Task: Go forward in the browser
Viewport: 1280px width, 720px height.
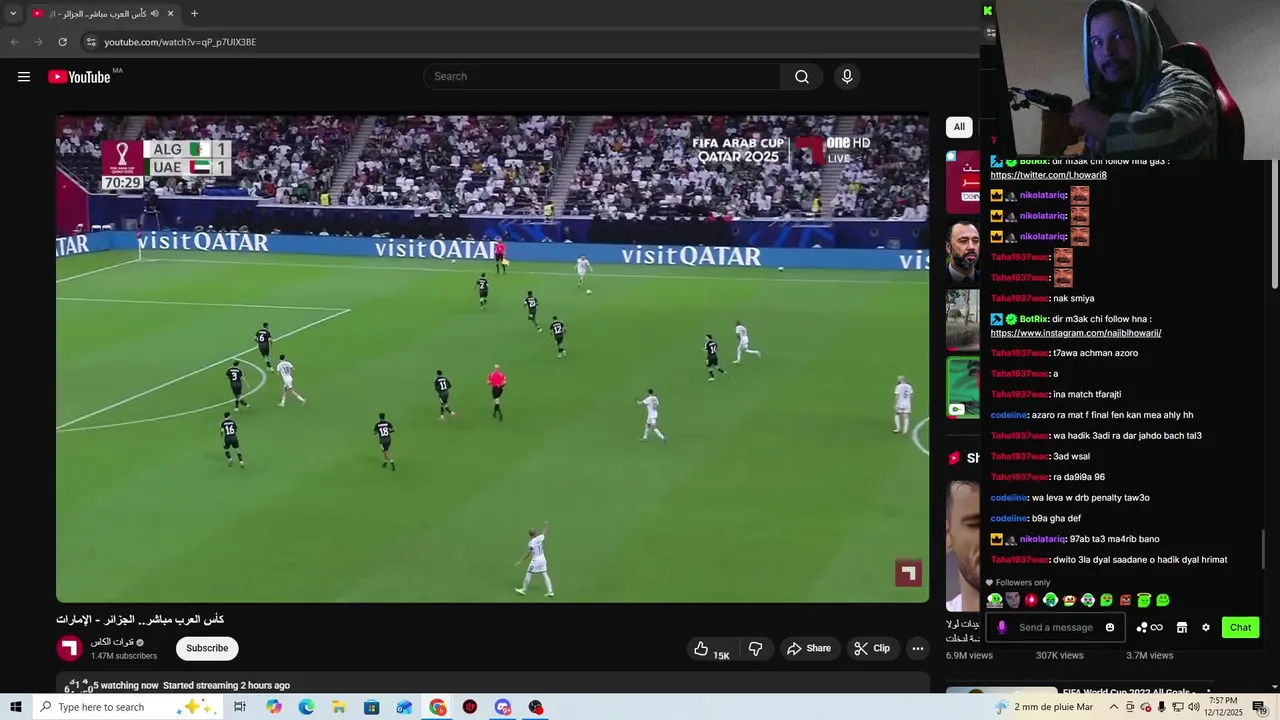Action: [x=38, y=42]
